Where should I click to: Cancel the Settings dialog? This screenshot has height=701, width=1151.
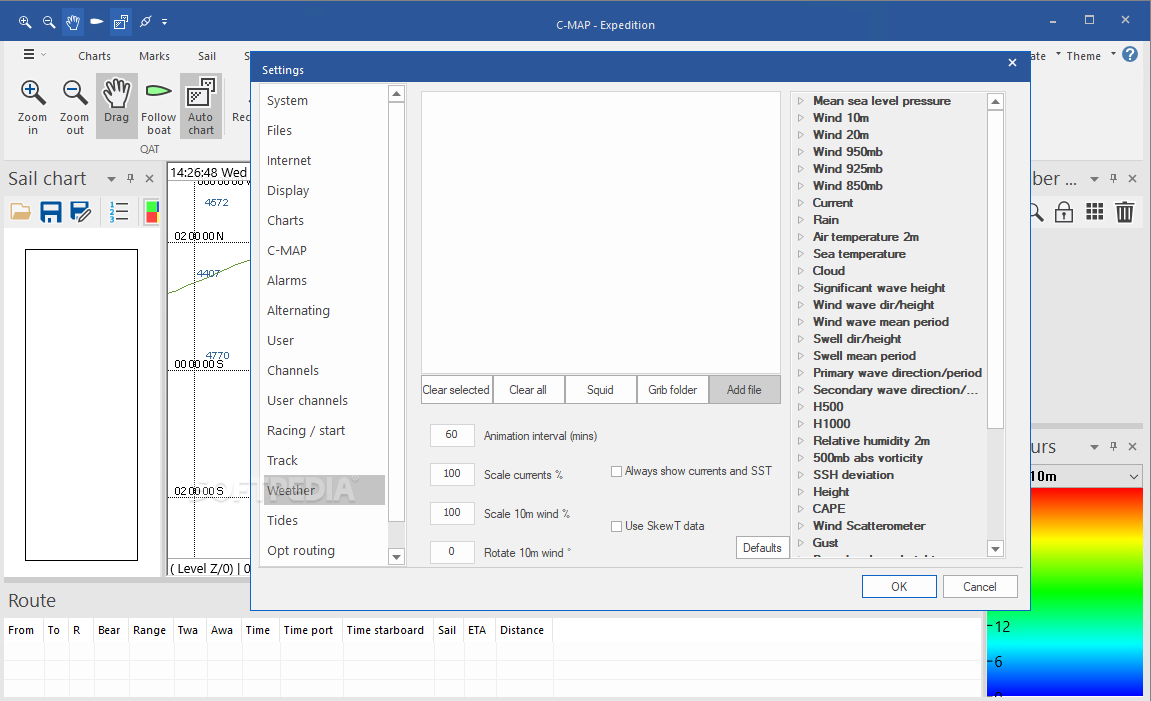point(980,586)
